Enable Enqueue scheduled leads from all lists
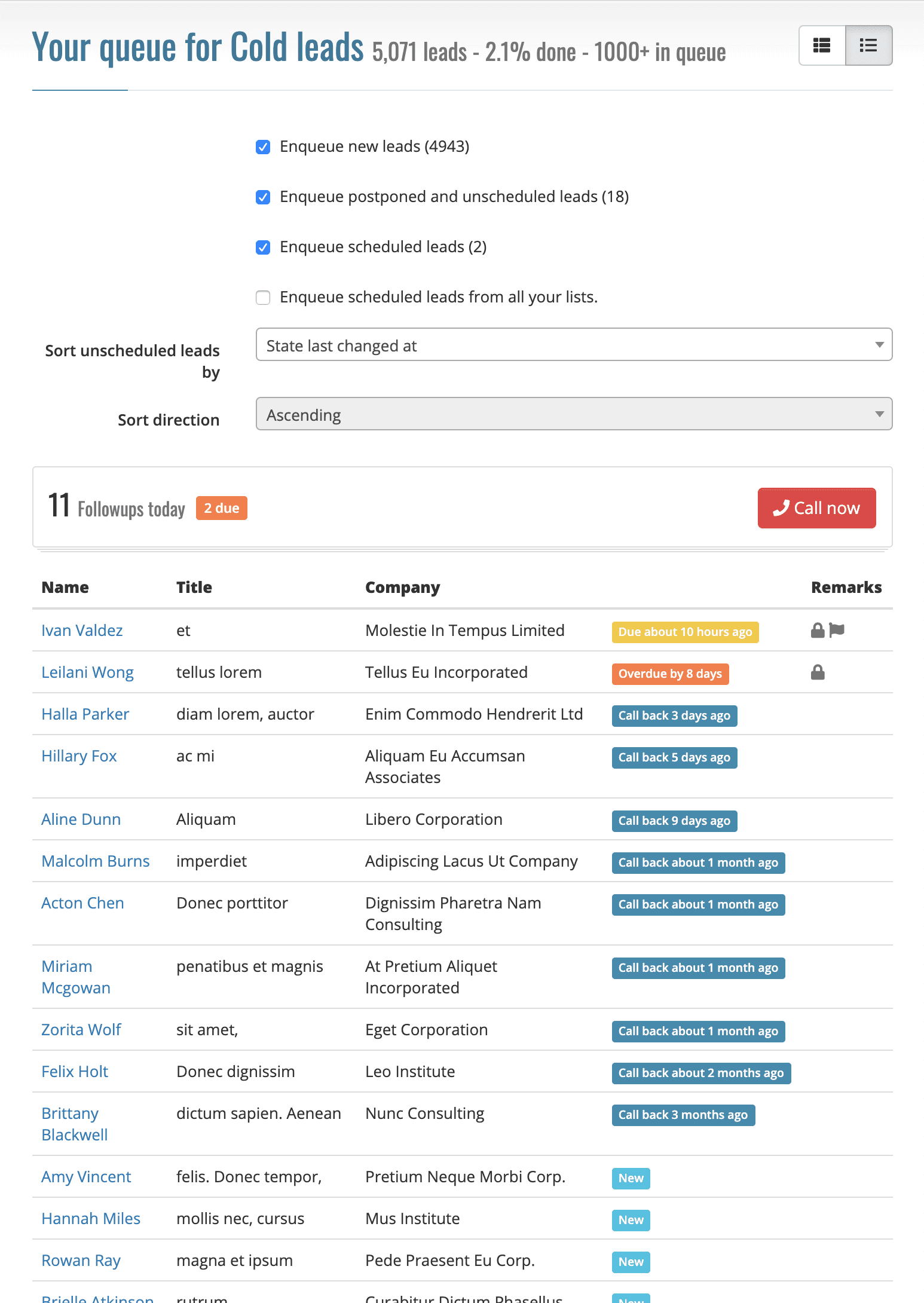Image resolution: width=924 pixels, height=1303 pixels. [x=263, y=298]
